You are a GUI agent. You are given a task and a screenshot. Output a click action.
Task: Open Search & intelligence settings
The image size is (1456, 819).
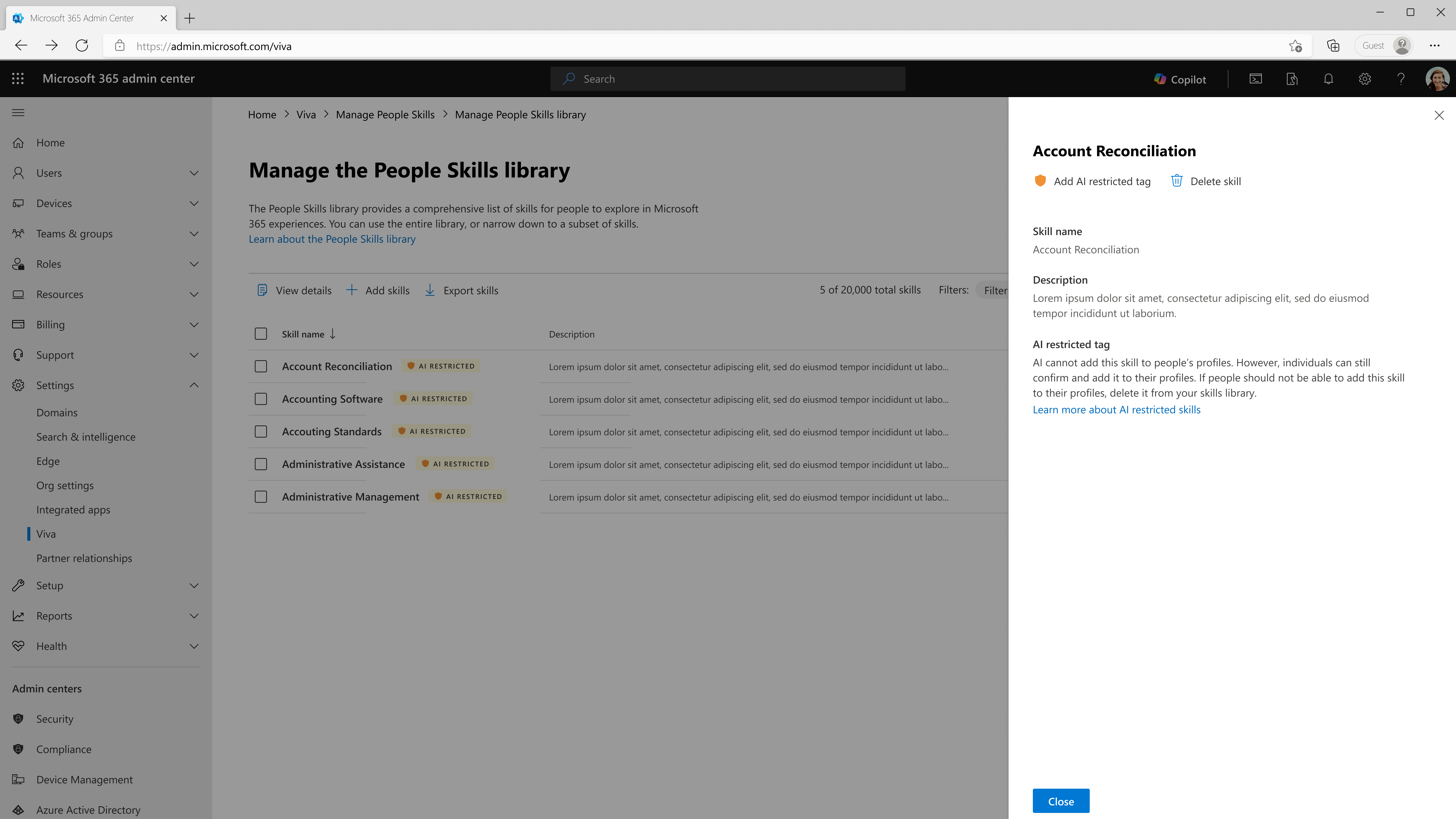[x=86, y=437]
